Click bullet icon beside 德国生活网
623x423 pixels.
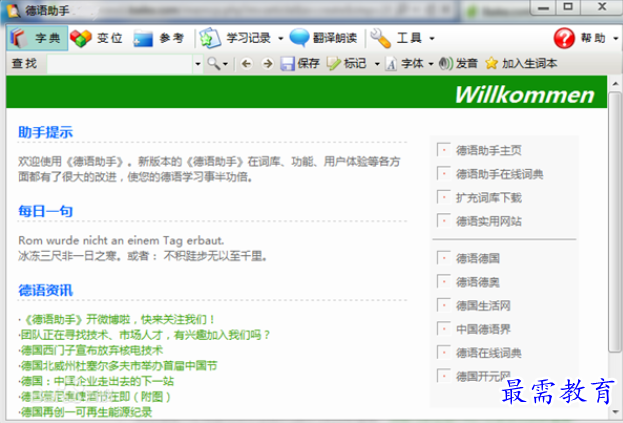tap(443, 305)
